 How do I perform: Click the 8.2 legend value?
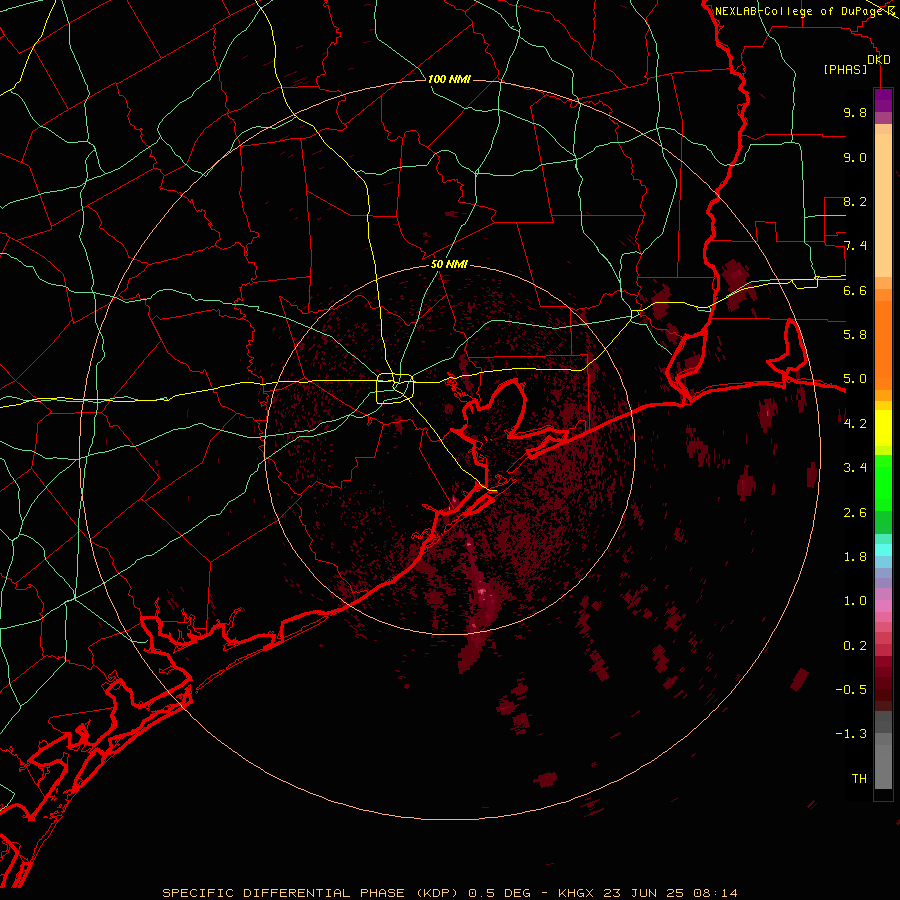[x=855, y=201]
